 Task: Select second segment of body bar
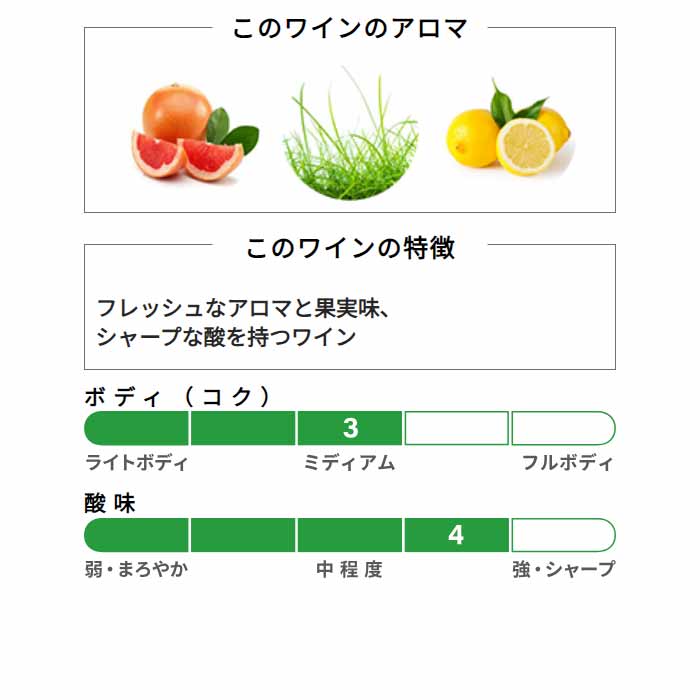click(243, 428)
